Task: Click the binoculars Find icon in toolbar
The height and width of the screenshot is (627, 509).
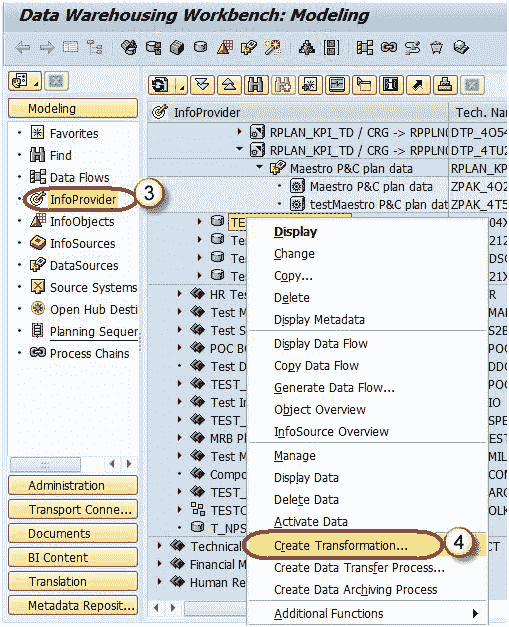Action: (255, 85)
